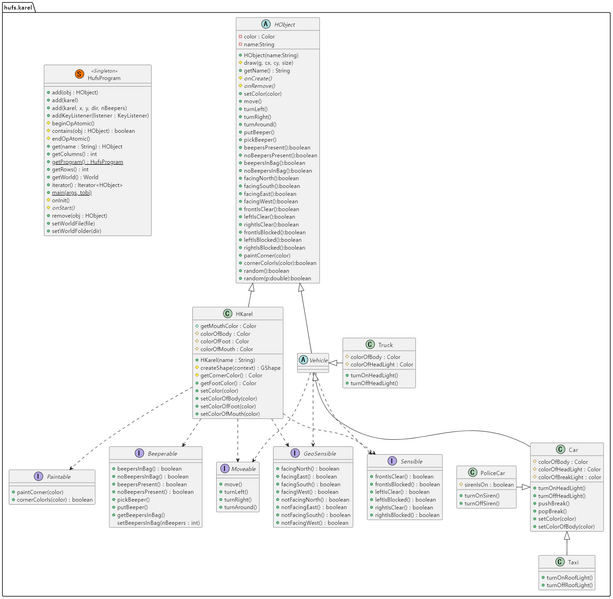Image resolution: width=613 pixels, height=599 pixels.
Task: Click 'iterator() : Iterator<HObject>' method
Action: coord(87,185)
